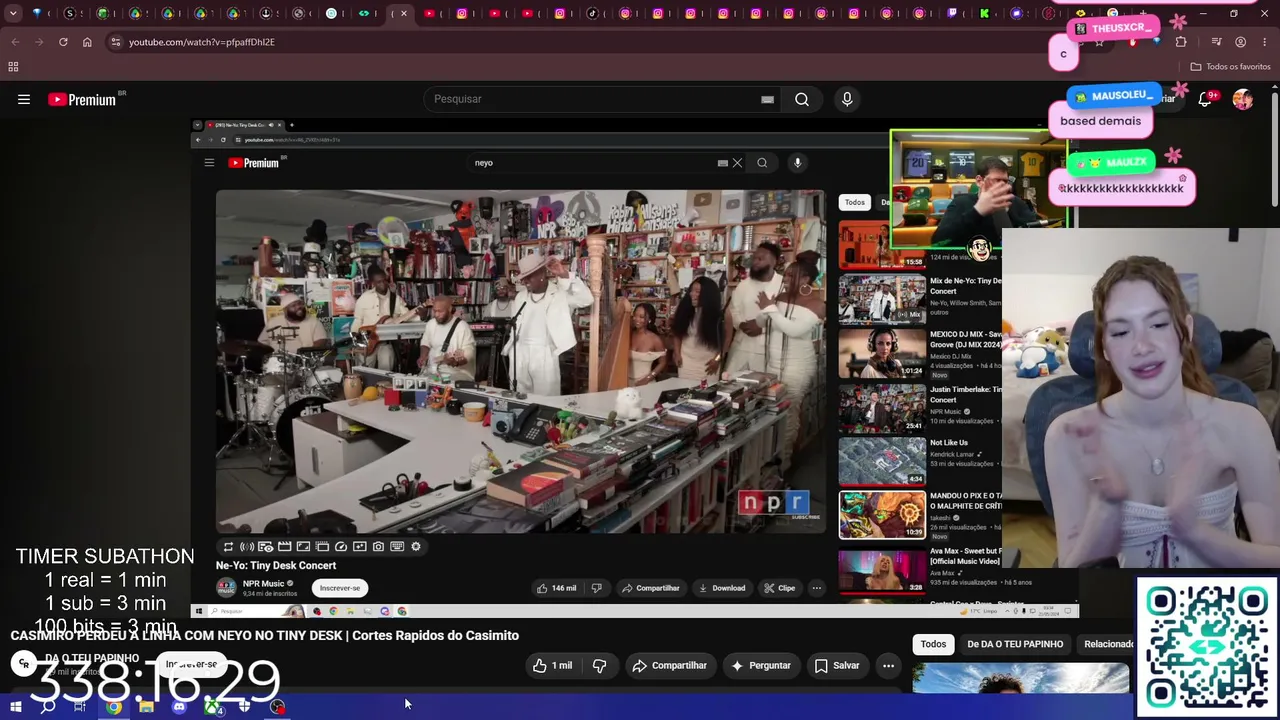The height and width of the screenshot is (720, 1280).
Task: Open the browser extensions puzzle icon
Action: click(1181, 42)
